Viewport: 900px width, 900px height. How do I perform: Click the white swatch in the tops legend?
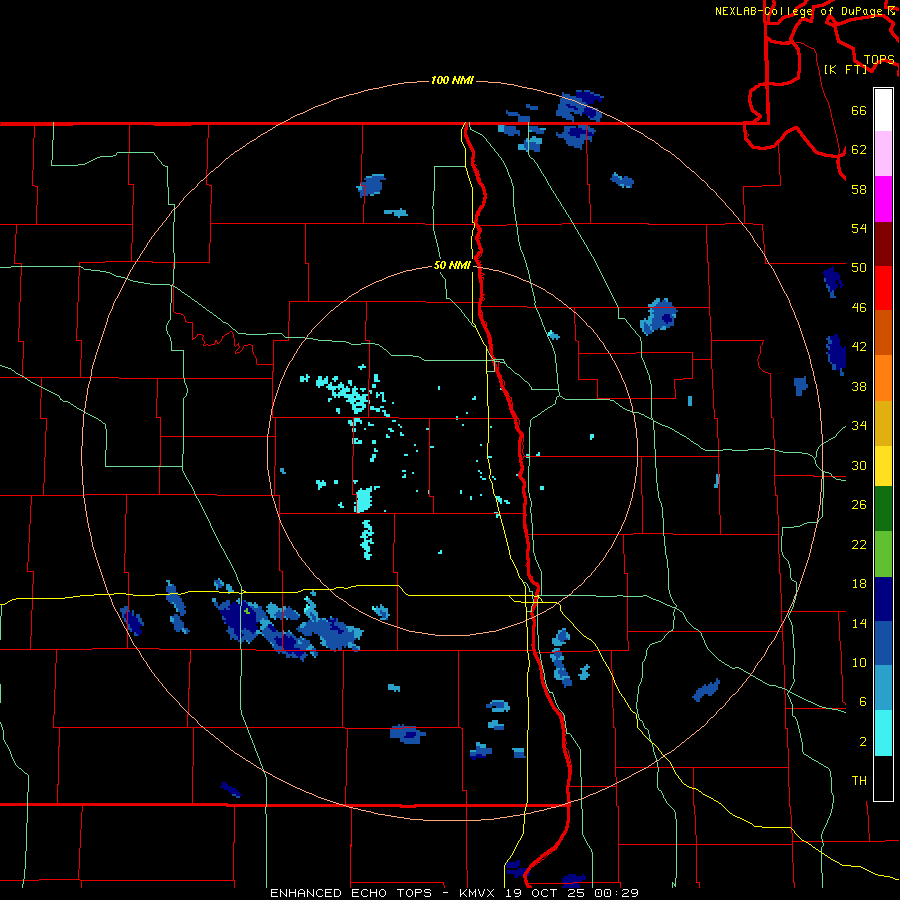tap(883, 110)
